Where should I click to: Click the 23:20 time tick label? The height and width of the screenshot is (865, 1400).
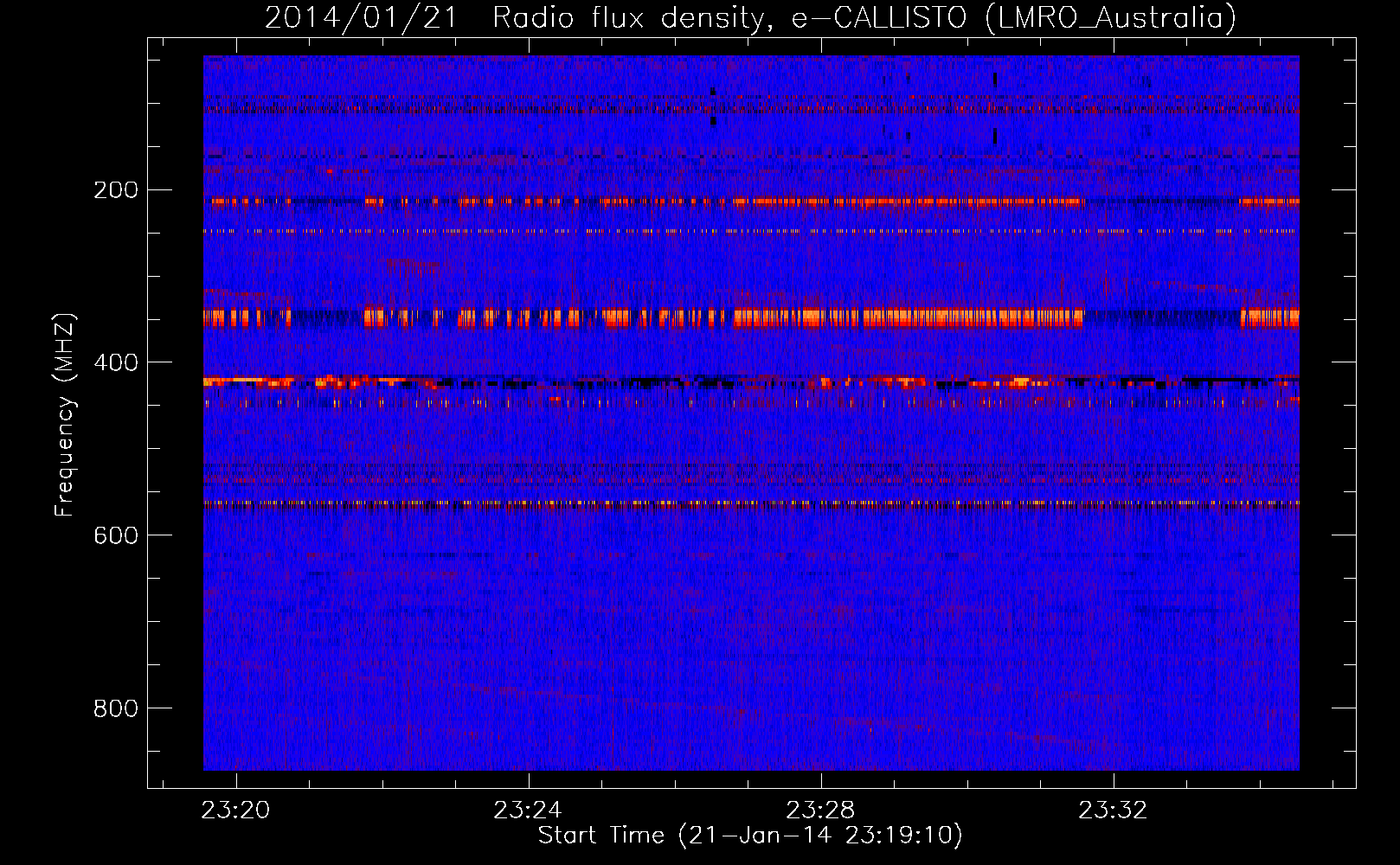coord(235,811)
